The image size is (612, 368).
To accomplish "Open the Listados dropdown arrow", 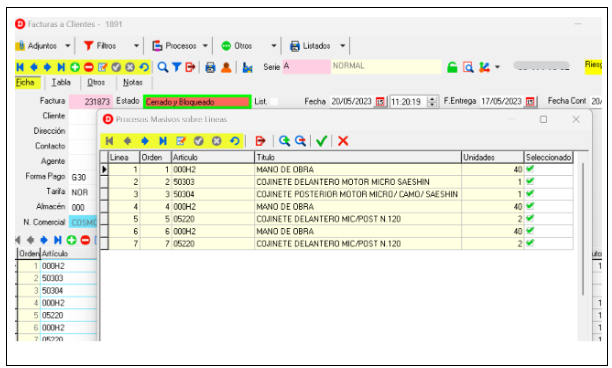I will coord(342,46).
